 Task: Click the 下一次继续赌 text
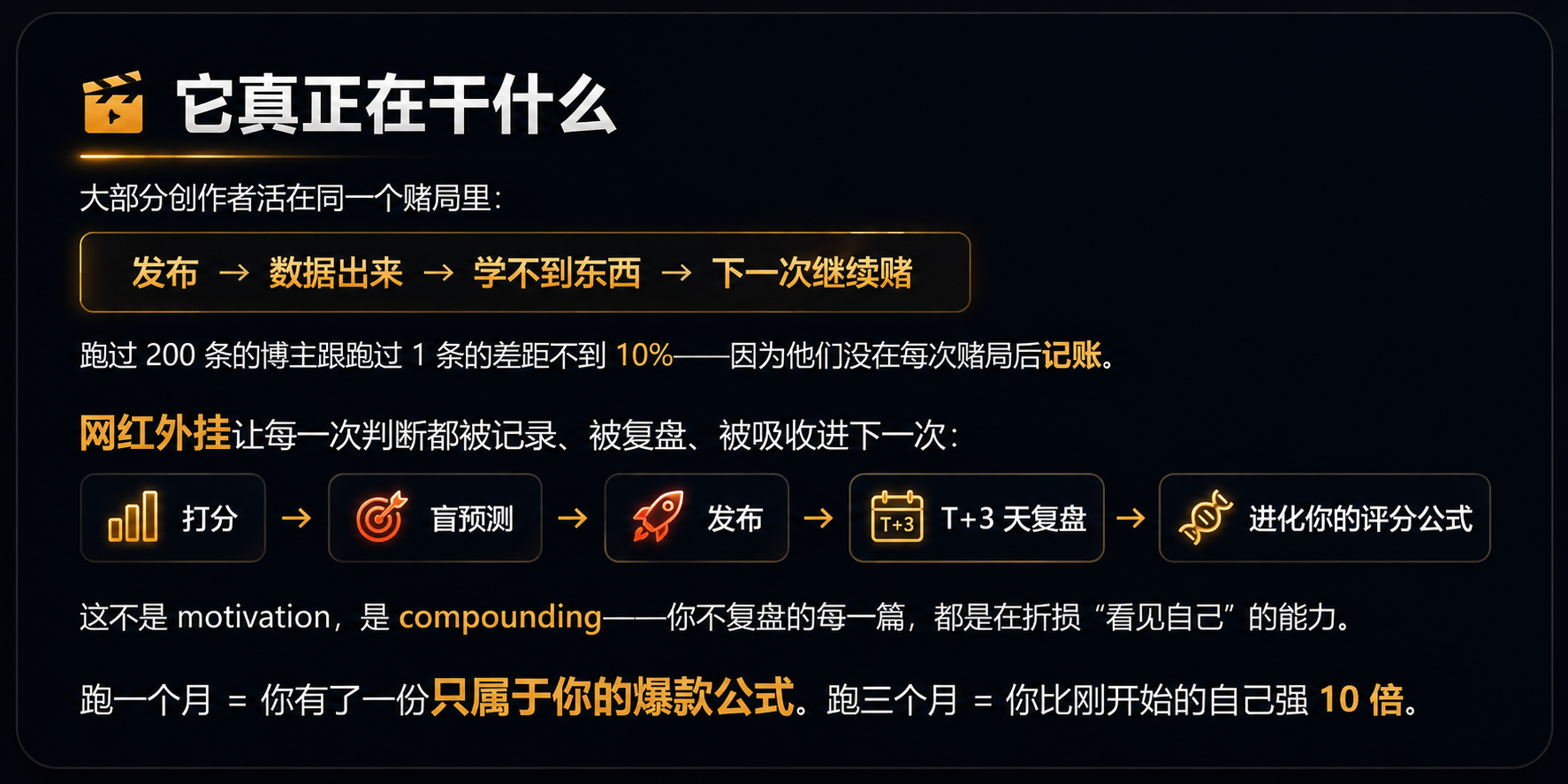click(812, 273)
